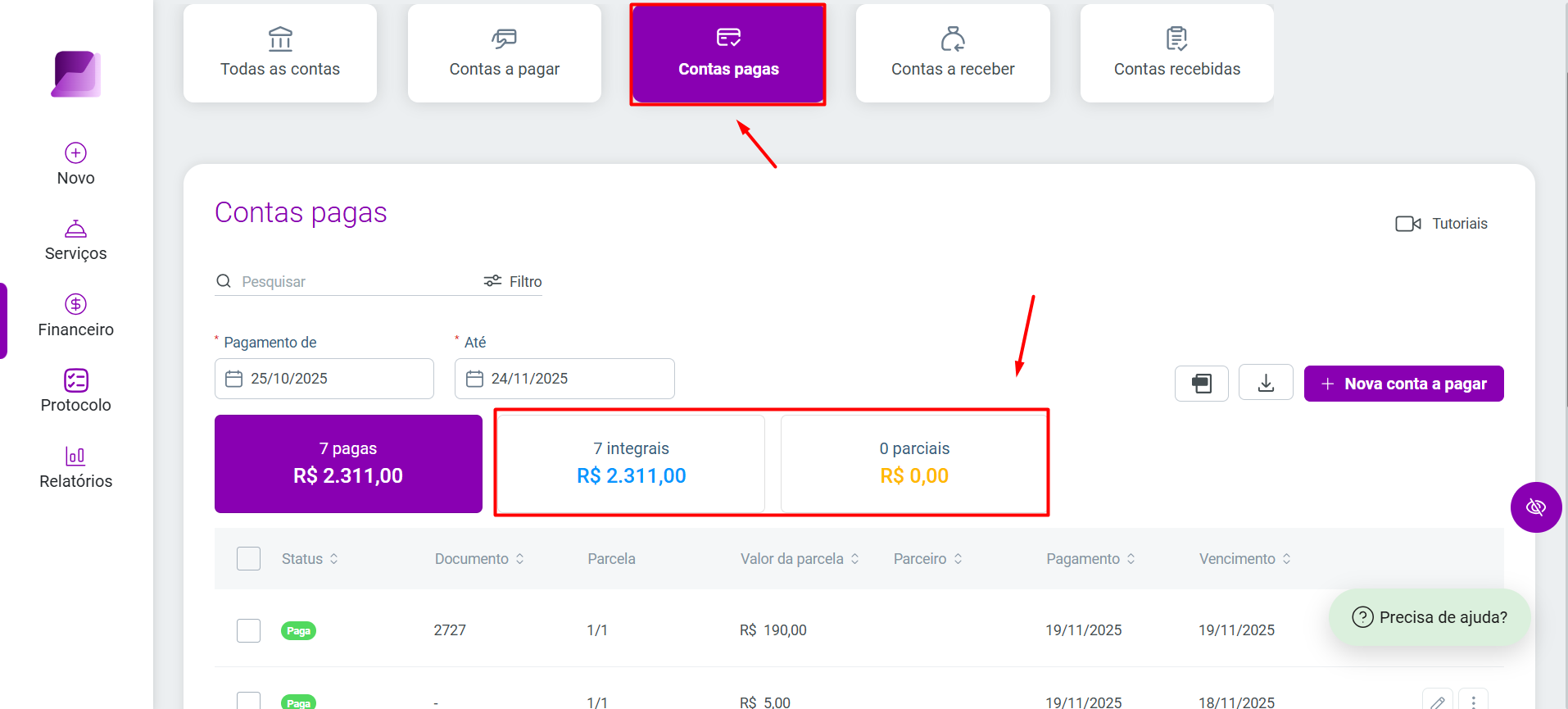The width and height of the screenshot is (1568, 709).
Task: Open the Contas recebidas tab
Action: (1177, 53)
